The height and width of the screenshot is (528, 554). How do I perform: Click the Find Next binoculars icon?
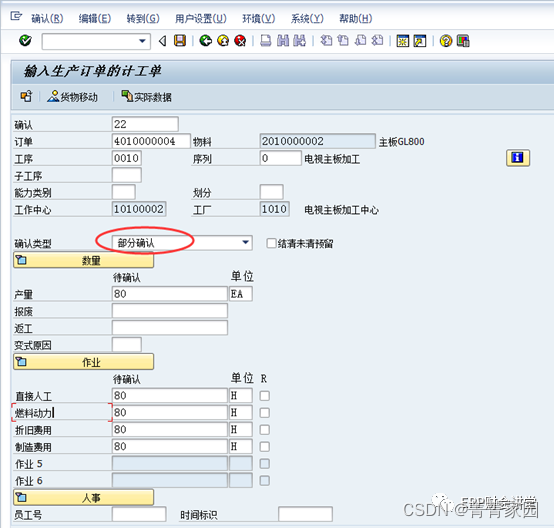[x=300, y=41]
